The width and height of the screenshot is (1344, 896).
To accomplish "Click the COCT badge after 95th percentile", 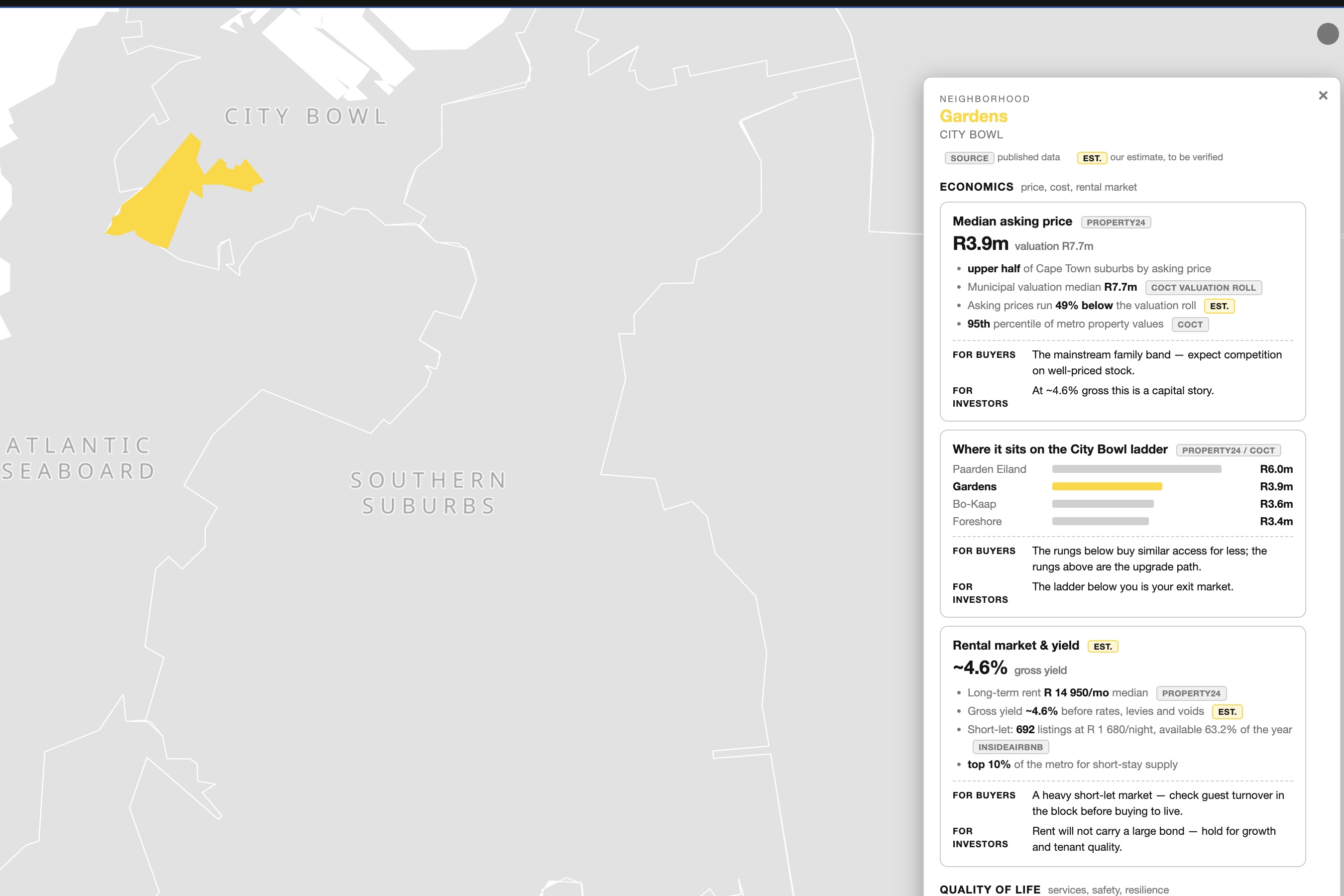I will pos(1190,325).
